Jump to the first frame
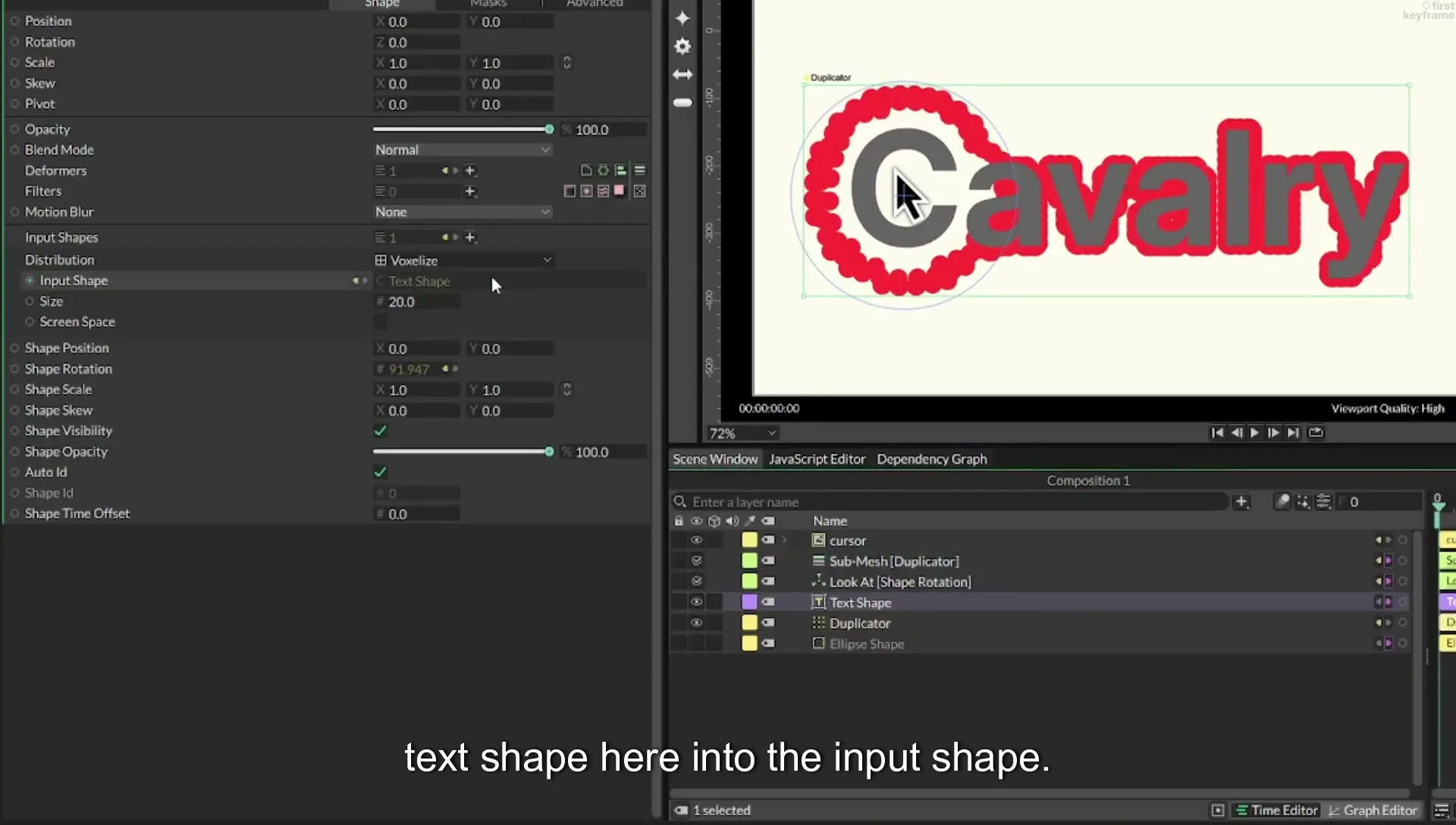 click(1217, 432)
